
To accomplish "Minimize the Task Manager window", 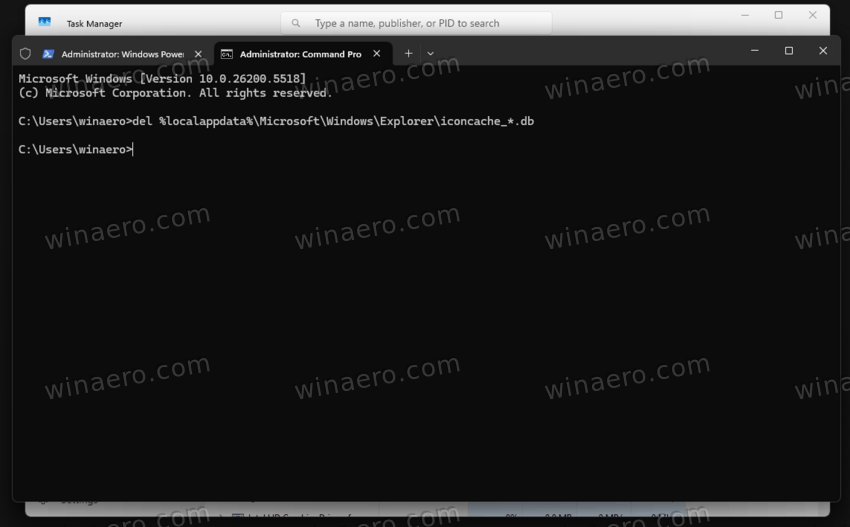I will point(745,15).
